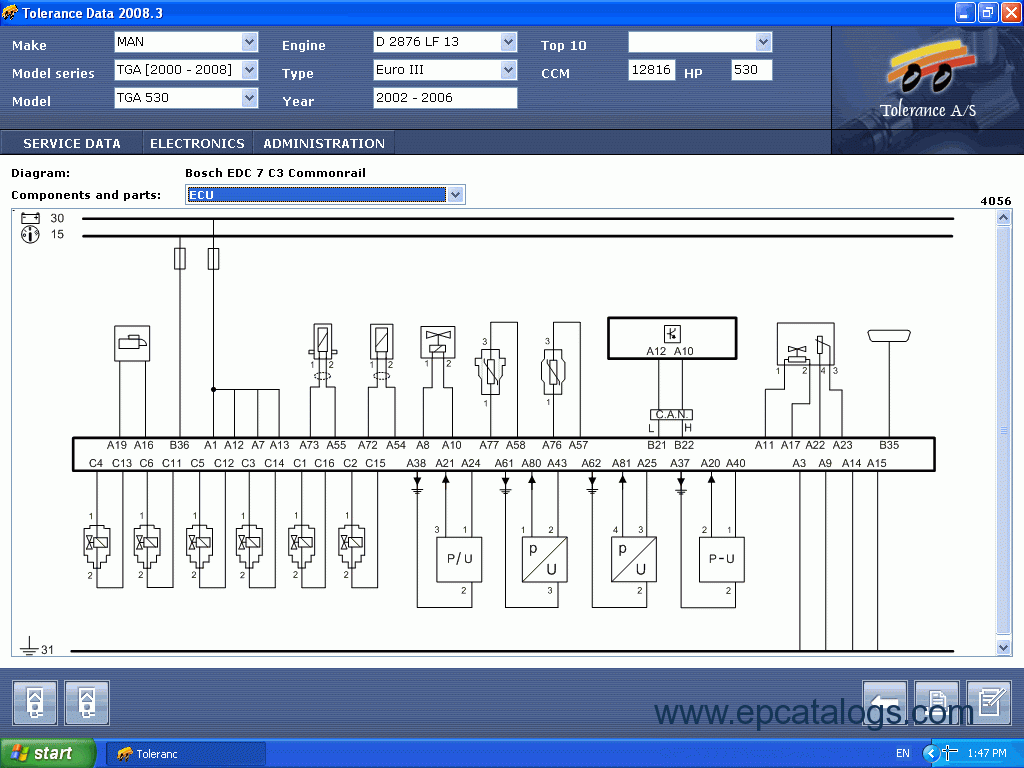Screen dimensions: 1024x768
Task: Click the P/U sensor on A21 and A24
Action: pyautogui.click(x=459, y=560)
